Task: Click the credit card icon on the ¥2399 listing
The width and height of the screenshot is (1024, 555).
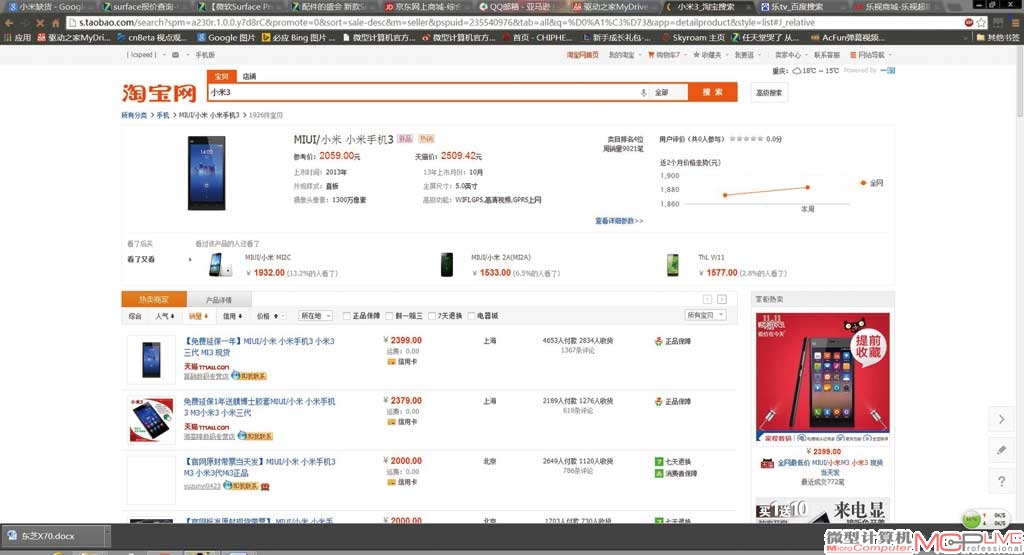Action: pyautogui.click(x=392, y=362)
